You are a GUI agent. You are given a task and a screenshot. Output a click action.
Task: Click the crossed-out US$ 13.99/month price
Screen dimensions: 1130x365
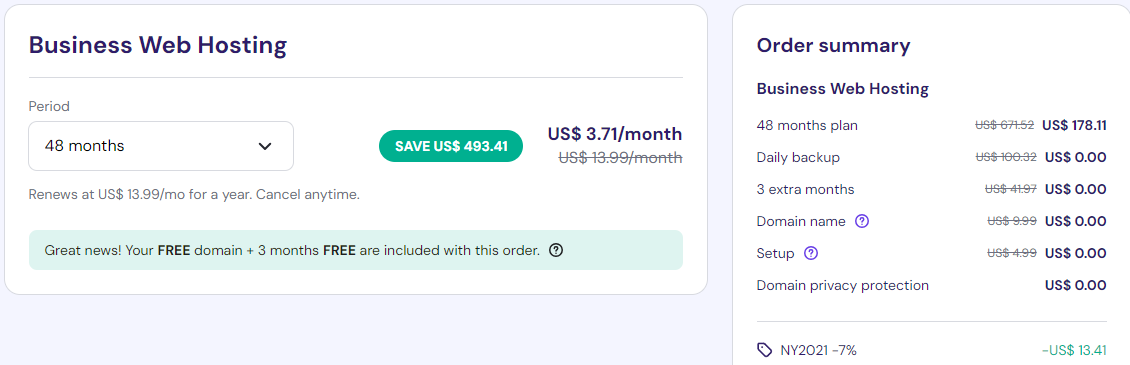(620, 157)
